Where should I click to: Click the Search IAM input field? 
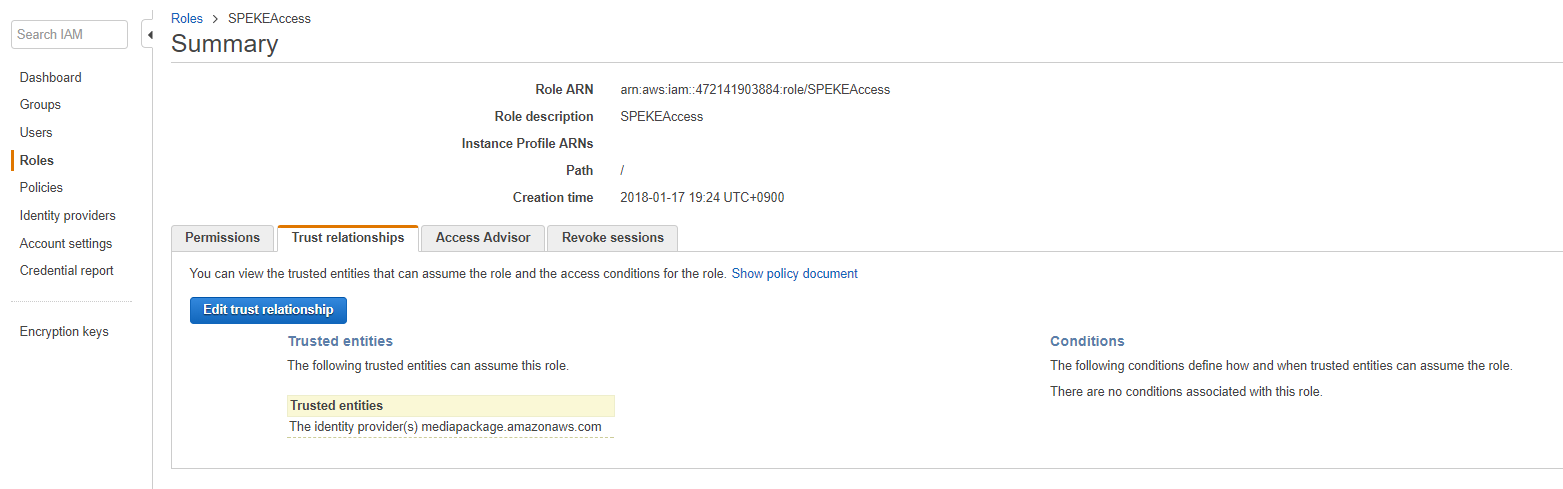coord(69,34)
